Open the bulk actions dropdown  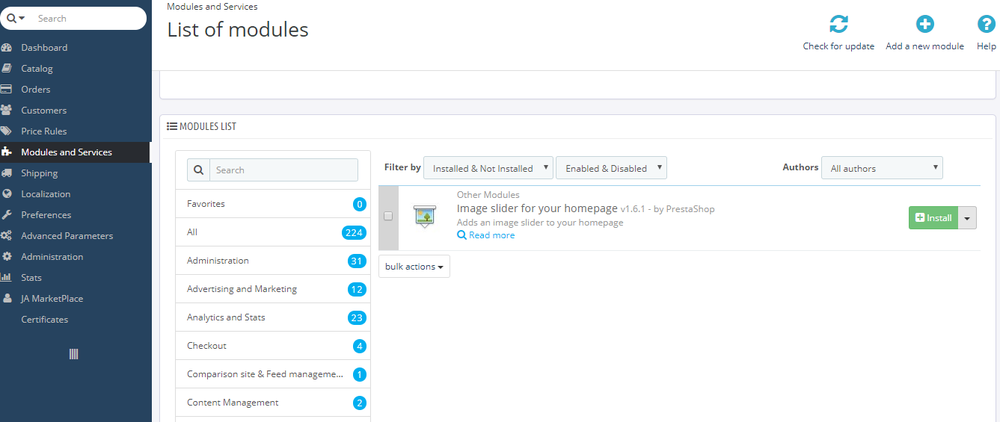tap(415, 266)
